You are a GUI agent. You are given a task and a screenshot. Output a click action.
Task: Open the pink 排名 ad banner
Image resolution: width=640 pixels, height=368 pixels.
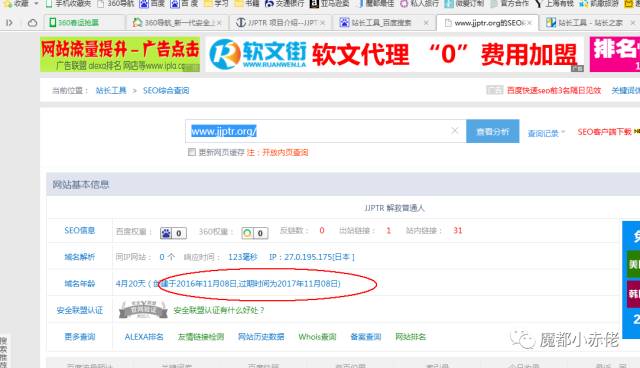(x=615, y=54)
